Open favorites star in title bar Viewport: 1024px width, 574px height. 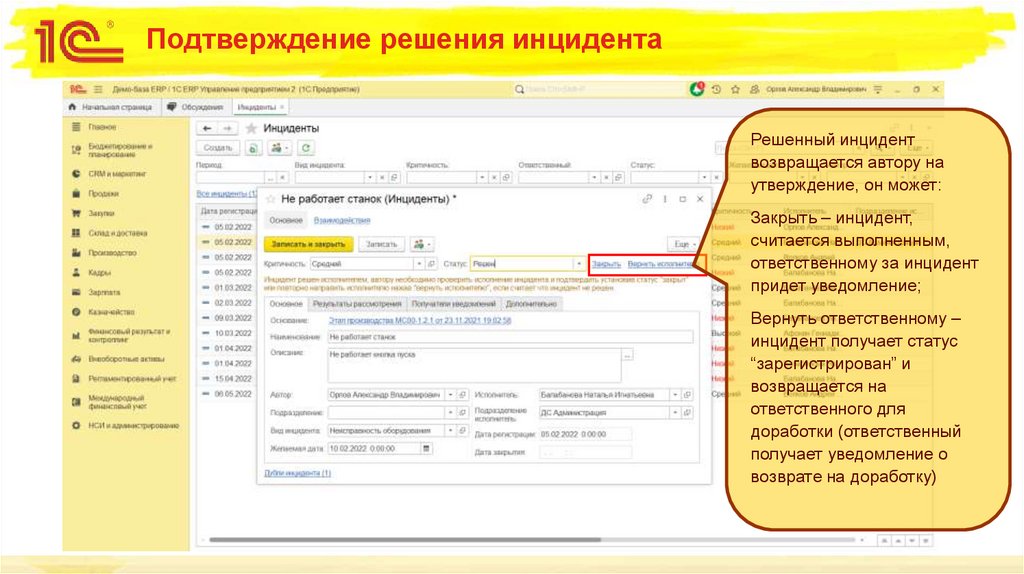(x=735, y=89)
